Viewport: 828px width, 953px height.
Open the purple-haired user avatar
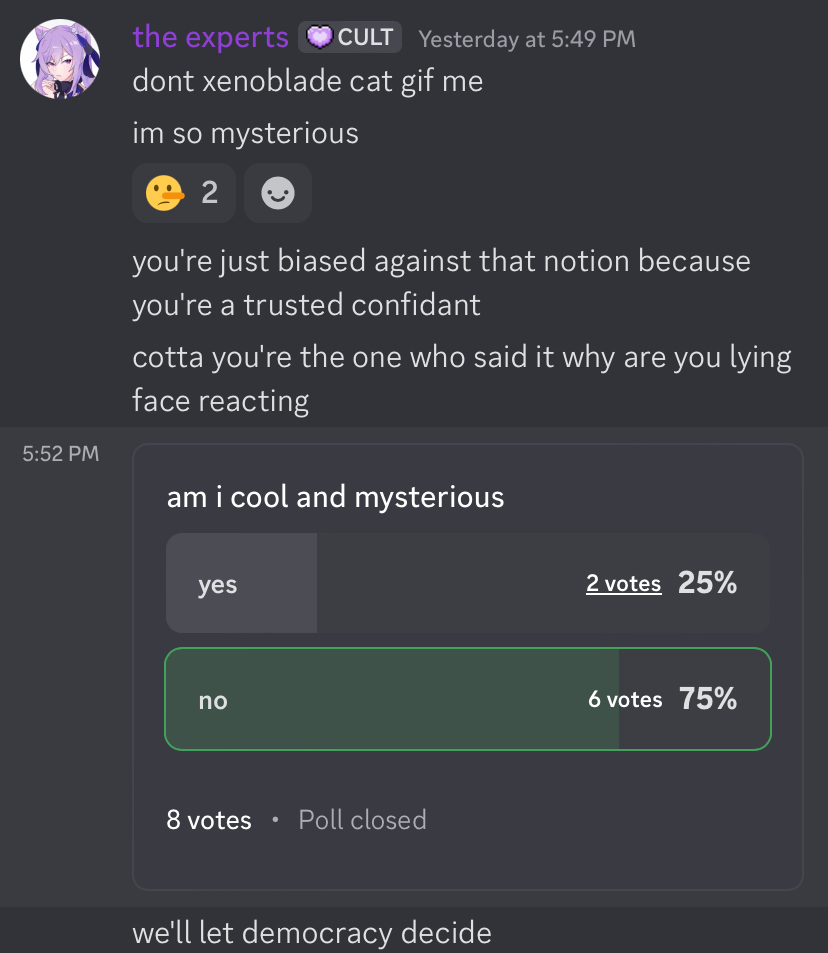(59, 59)
